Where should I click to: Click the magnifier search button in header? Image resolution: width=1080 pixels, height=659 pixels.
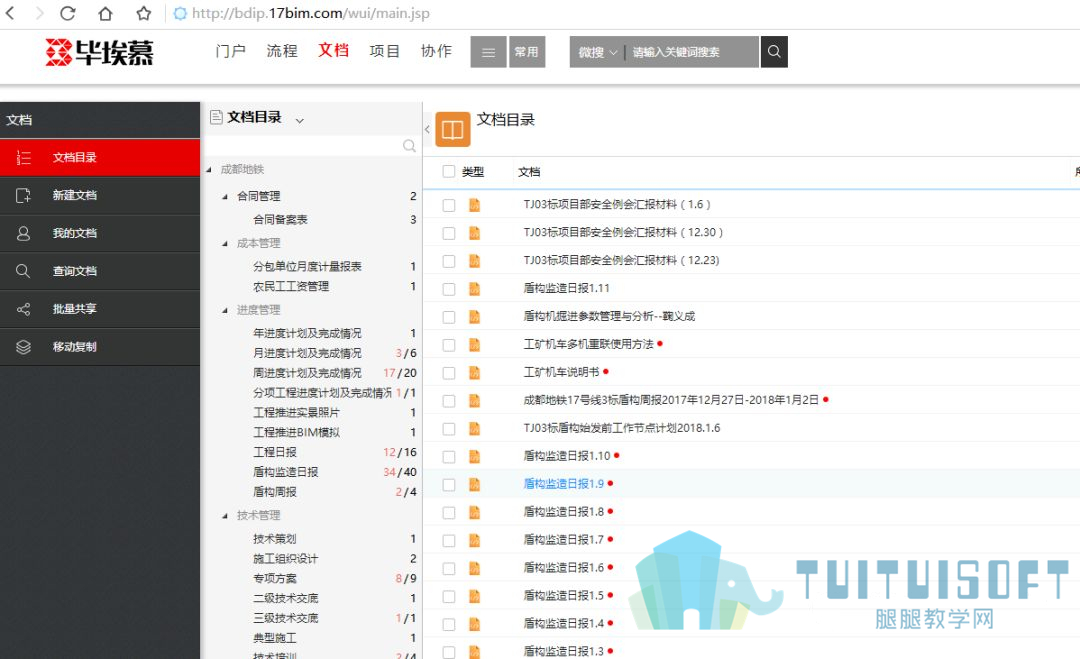click(x=774, y=52)
